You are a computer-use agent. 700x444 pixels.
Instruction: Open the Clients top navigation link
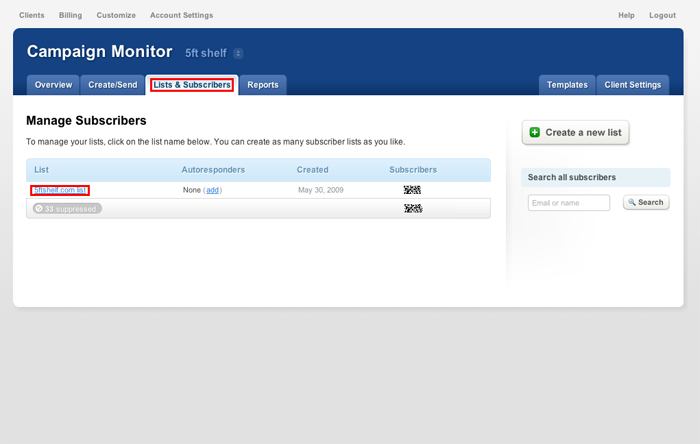(32, 15)
